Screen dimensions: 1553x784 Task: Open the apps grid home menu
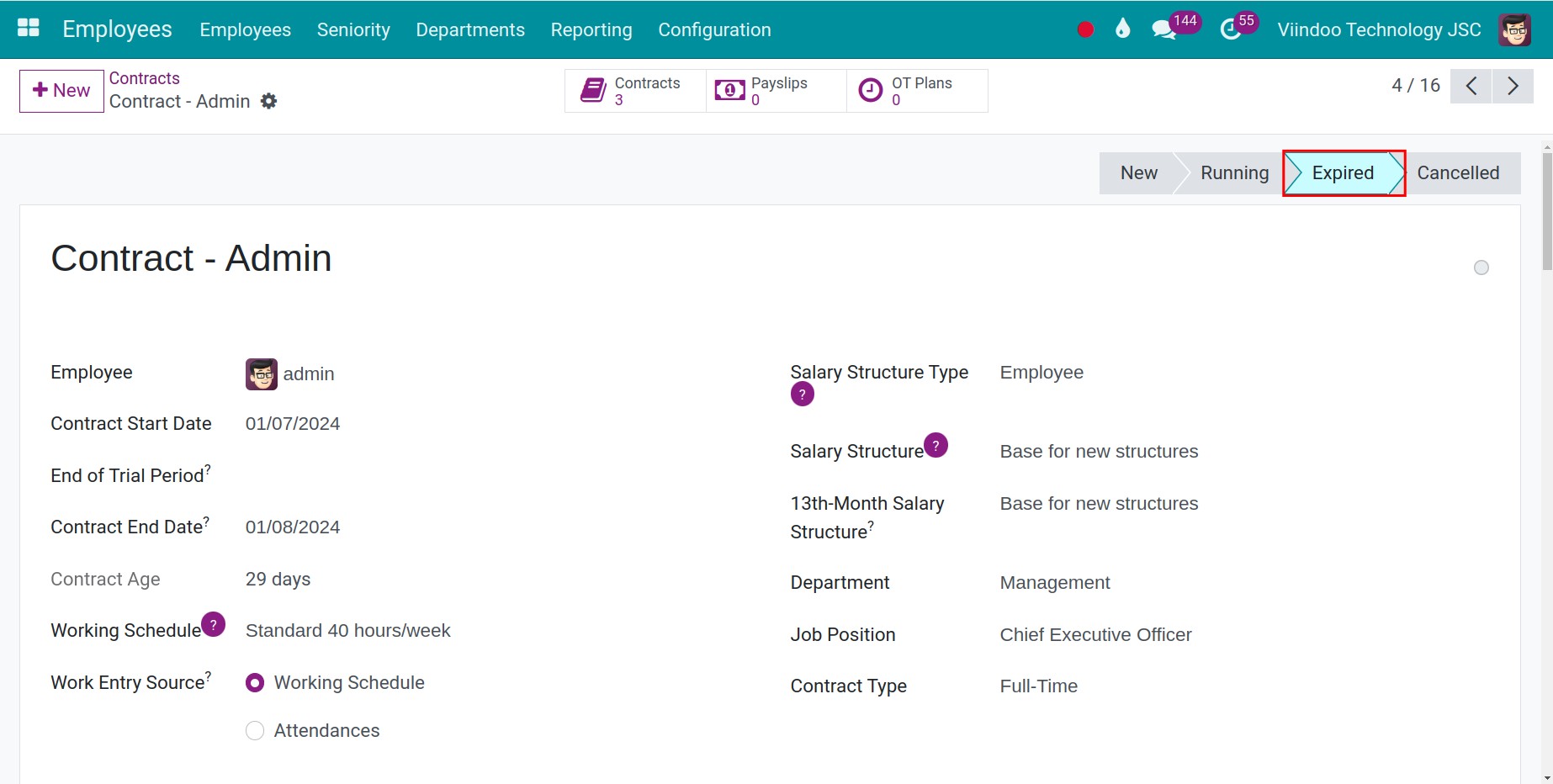(x=29, y=29)
